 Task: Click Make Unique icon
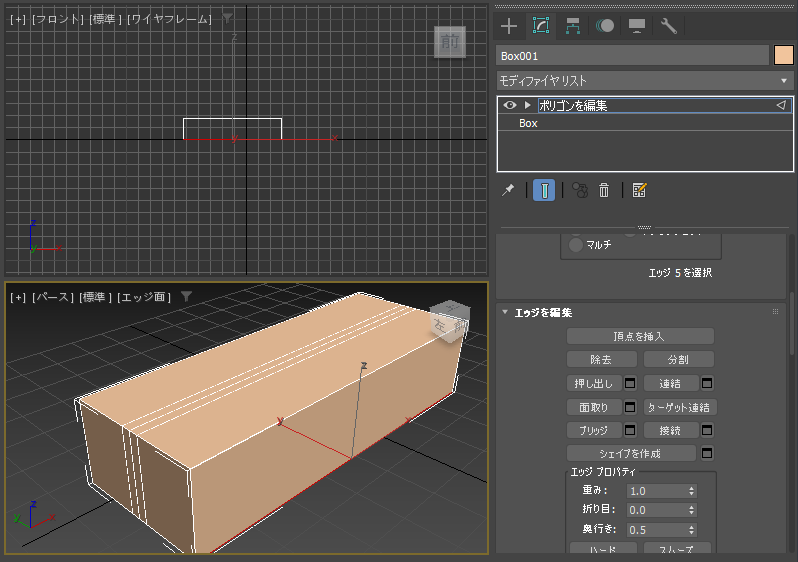tap(580, 190)
